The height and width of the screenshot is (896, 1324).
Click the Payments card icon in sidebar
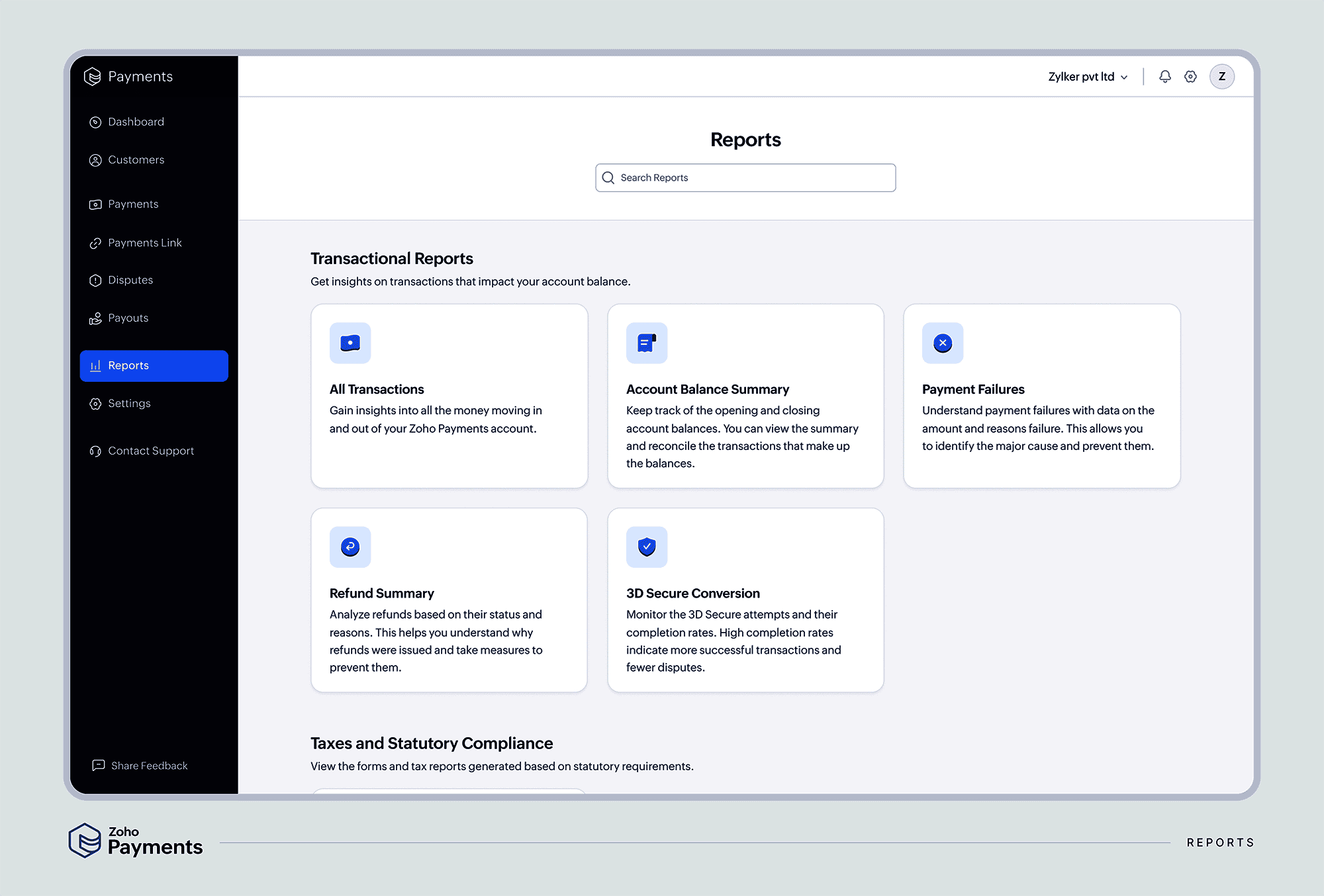click(x=95, y=204)
